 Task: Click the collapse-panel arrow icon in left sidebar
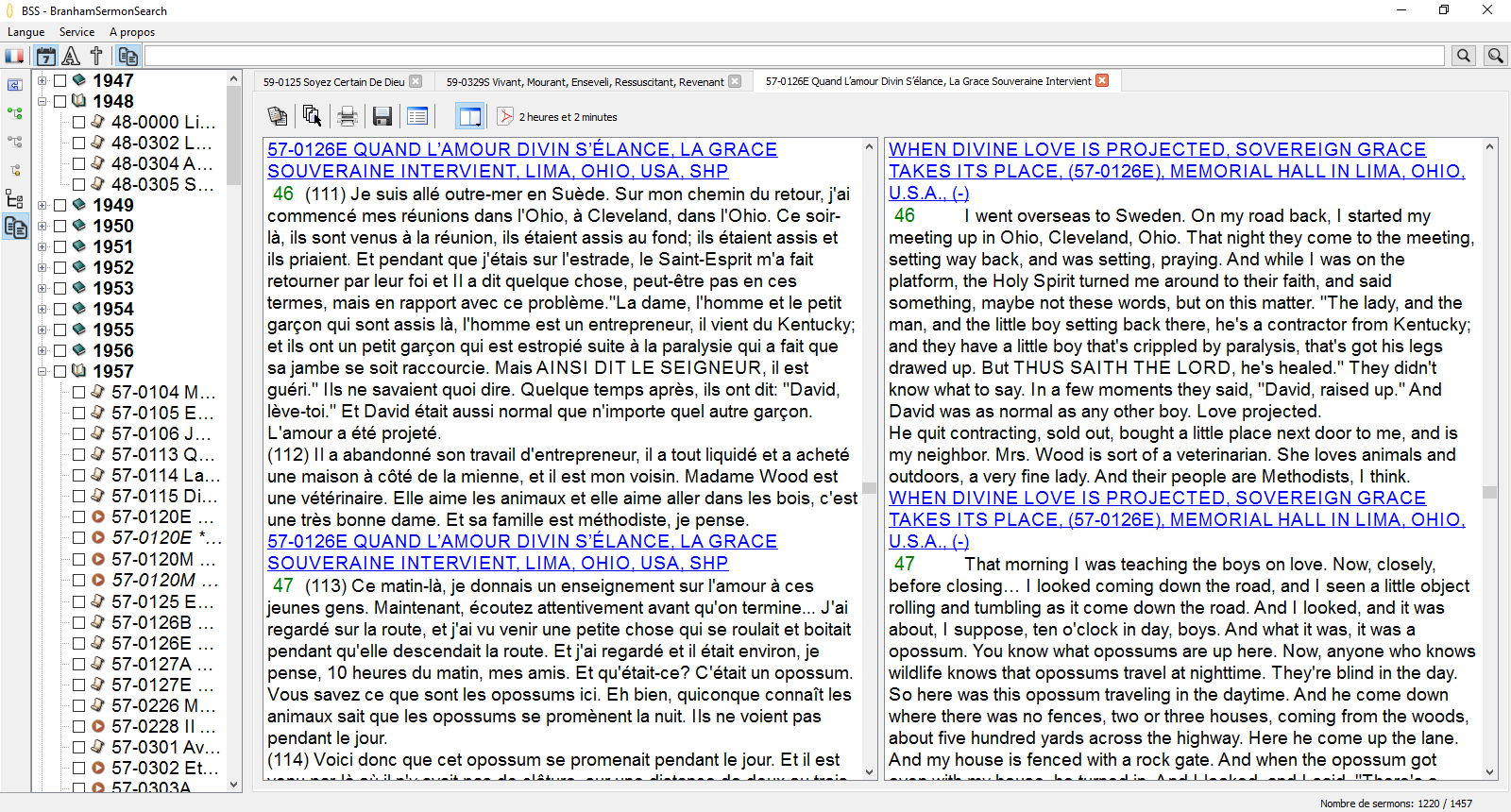pyautogui.click(x=14, y=85)
